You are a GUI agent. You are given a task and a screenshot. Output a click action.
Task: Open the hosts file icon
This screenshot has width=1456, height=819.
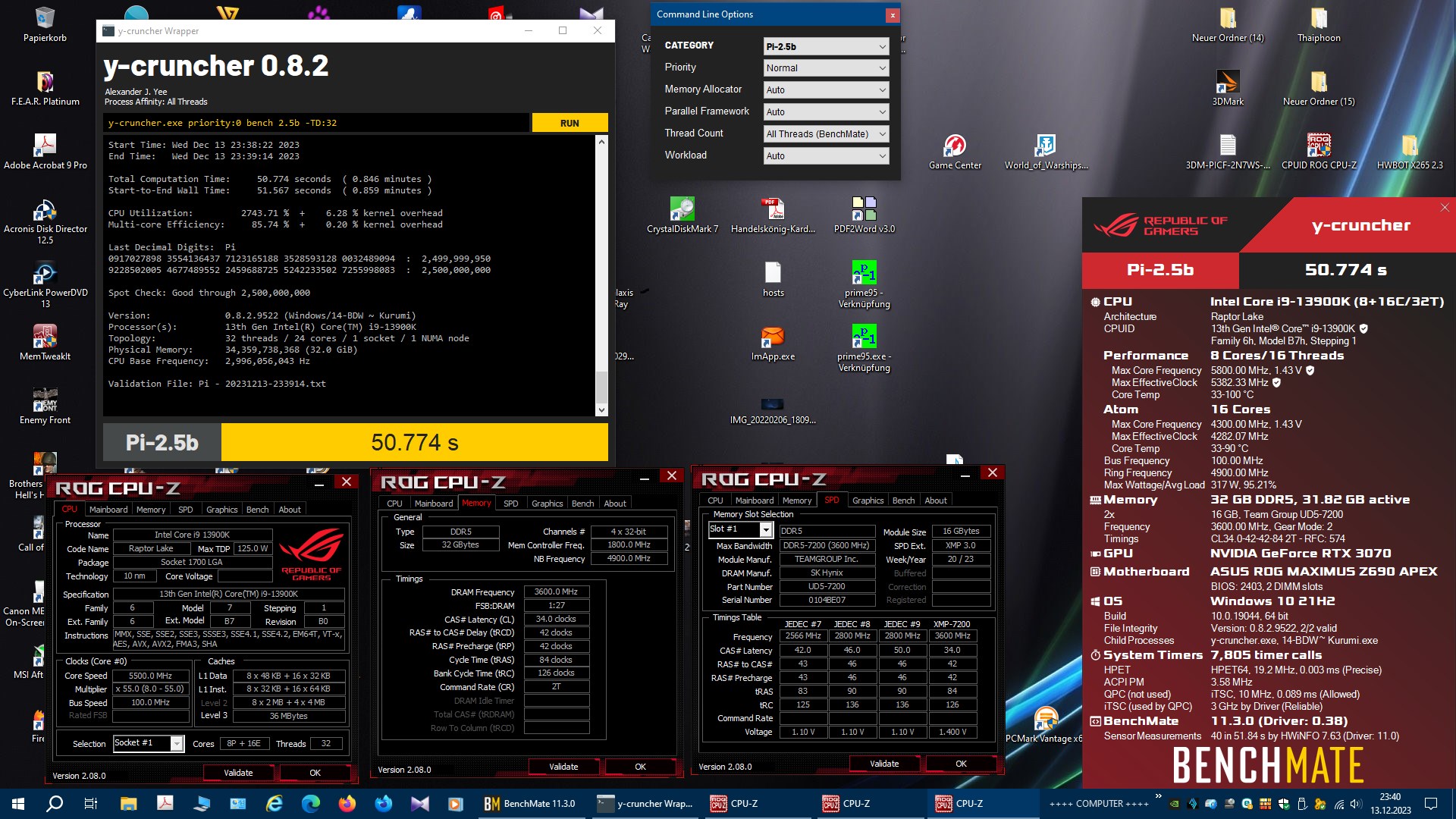[773, 278]
